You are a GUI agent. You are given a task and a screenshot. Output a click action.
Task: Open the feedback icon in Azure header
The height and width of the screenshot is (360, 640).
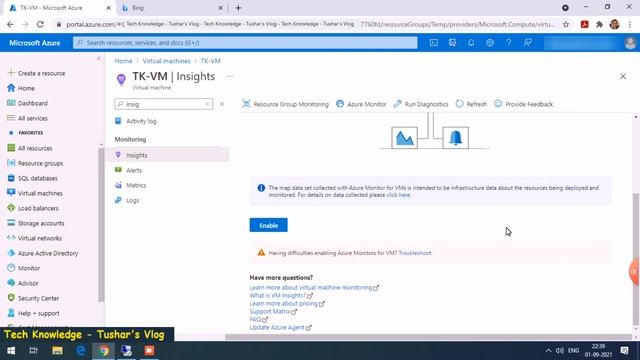click(527, 42)
